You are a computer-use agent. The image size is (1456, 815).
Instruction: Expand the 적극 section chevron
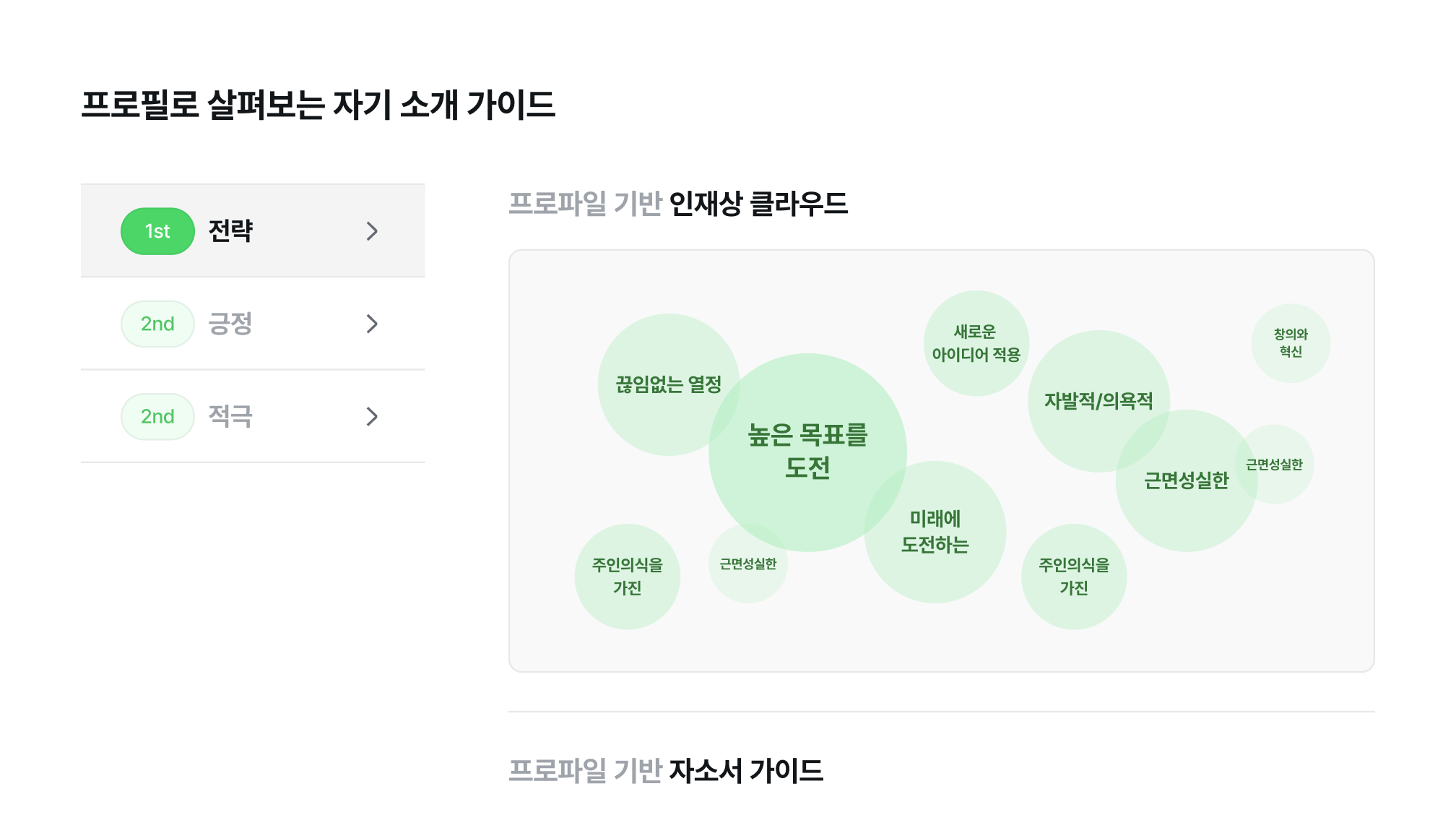tap(372, 416)
